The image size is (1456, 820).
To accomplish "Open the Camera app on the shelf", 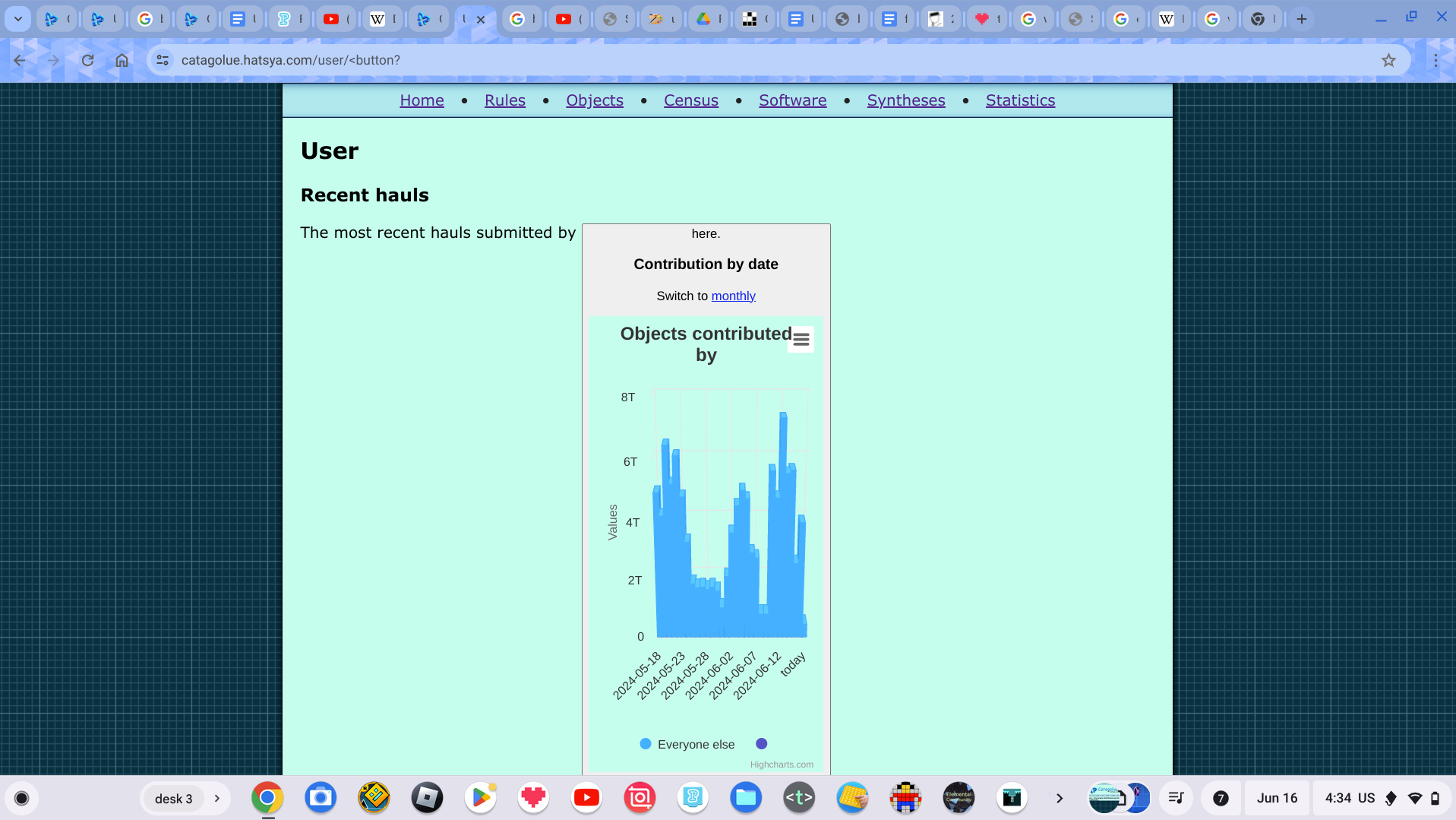I will click(x=321, y=798).
